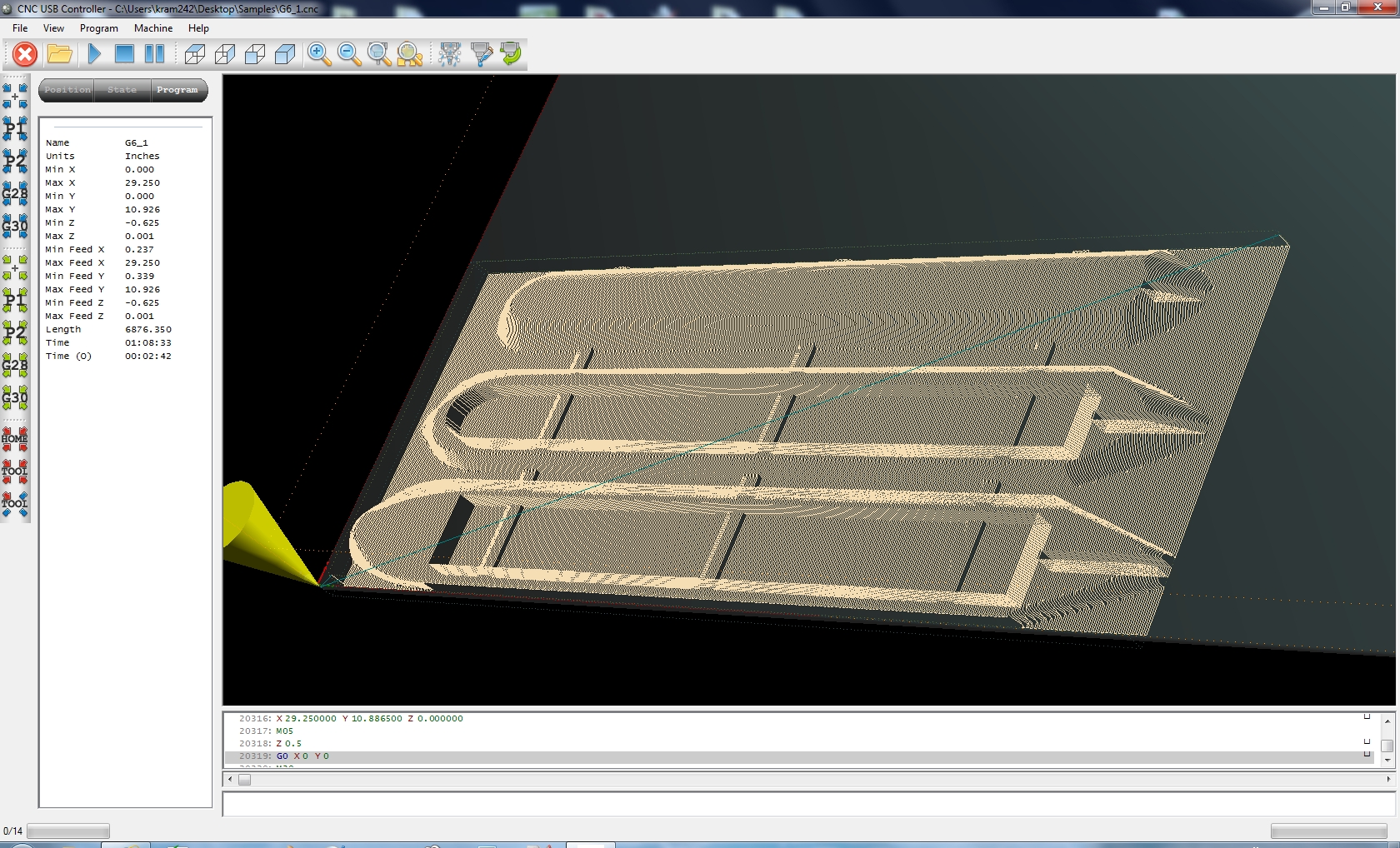Toggle the Spindle icon with green arrow
Viewport: 1400px width, 848px height.
[511, 55]
